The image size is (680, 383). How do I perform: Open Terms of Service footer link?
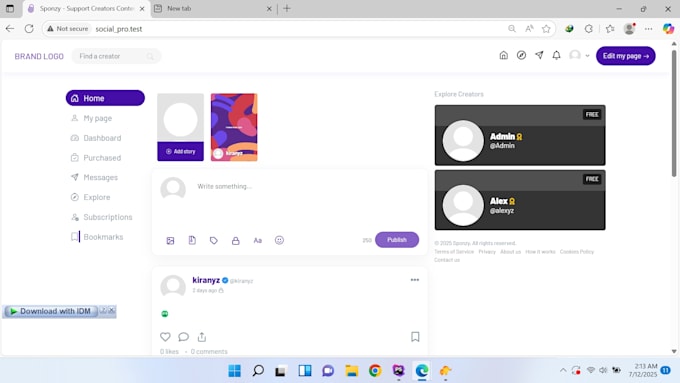(x=454, y=252)
